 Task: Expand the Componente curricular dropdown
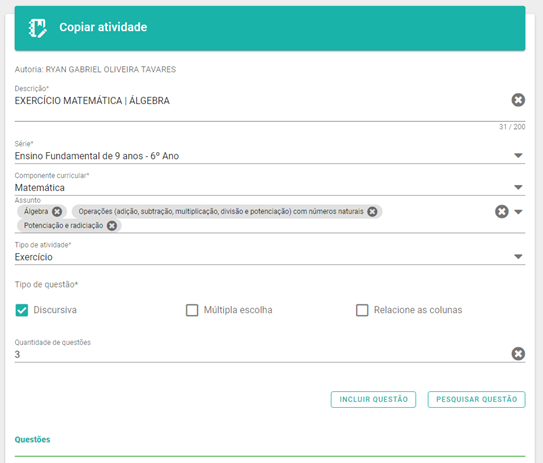coord(518,187)
